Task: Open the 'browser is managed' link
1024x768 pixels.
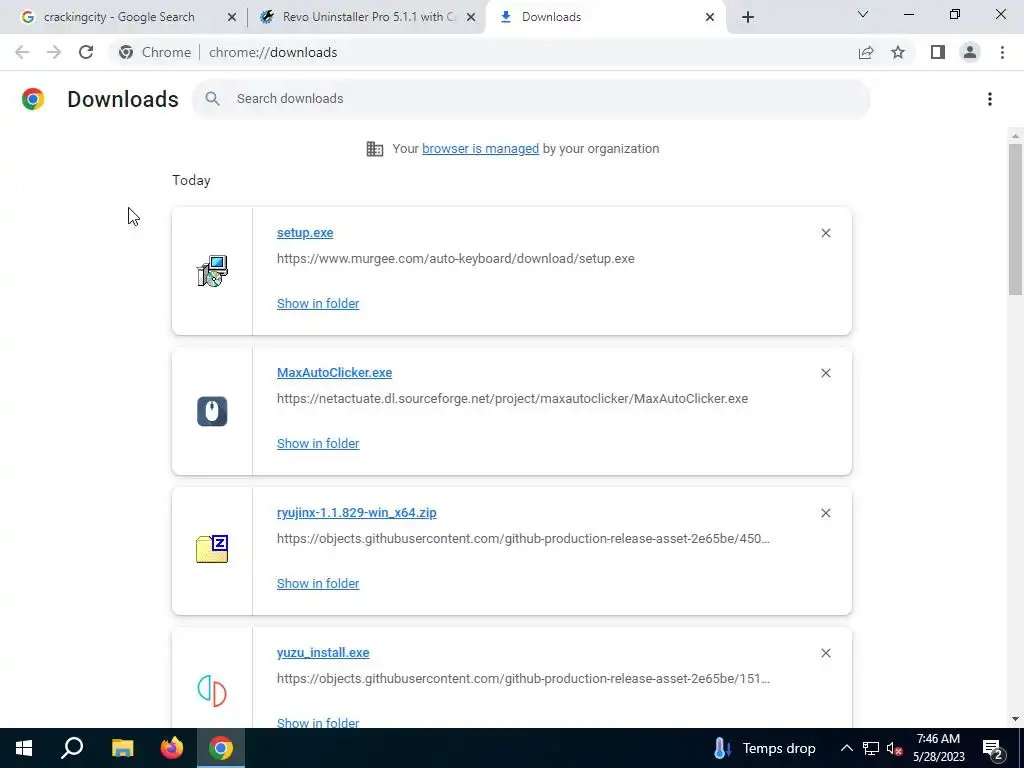Action: (481, 149)
